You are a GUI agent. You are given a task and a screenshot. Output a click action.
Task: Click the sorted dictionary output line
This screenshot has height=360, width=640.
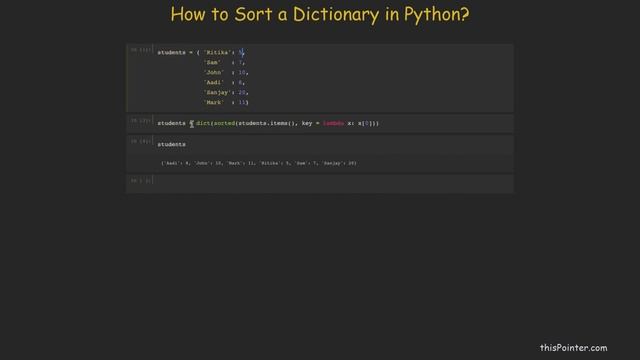pyautogui.click(x=259, y=163)
